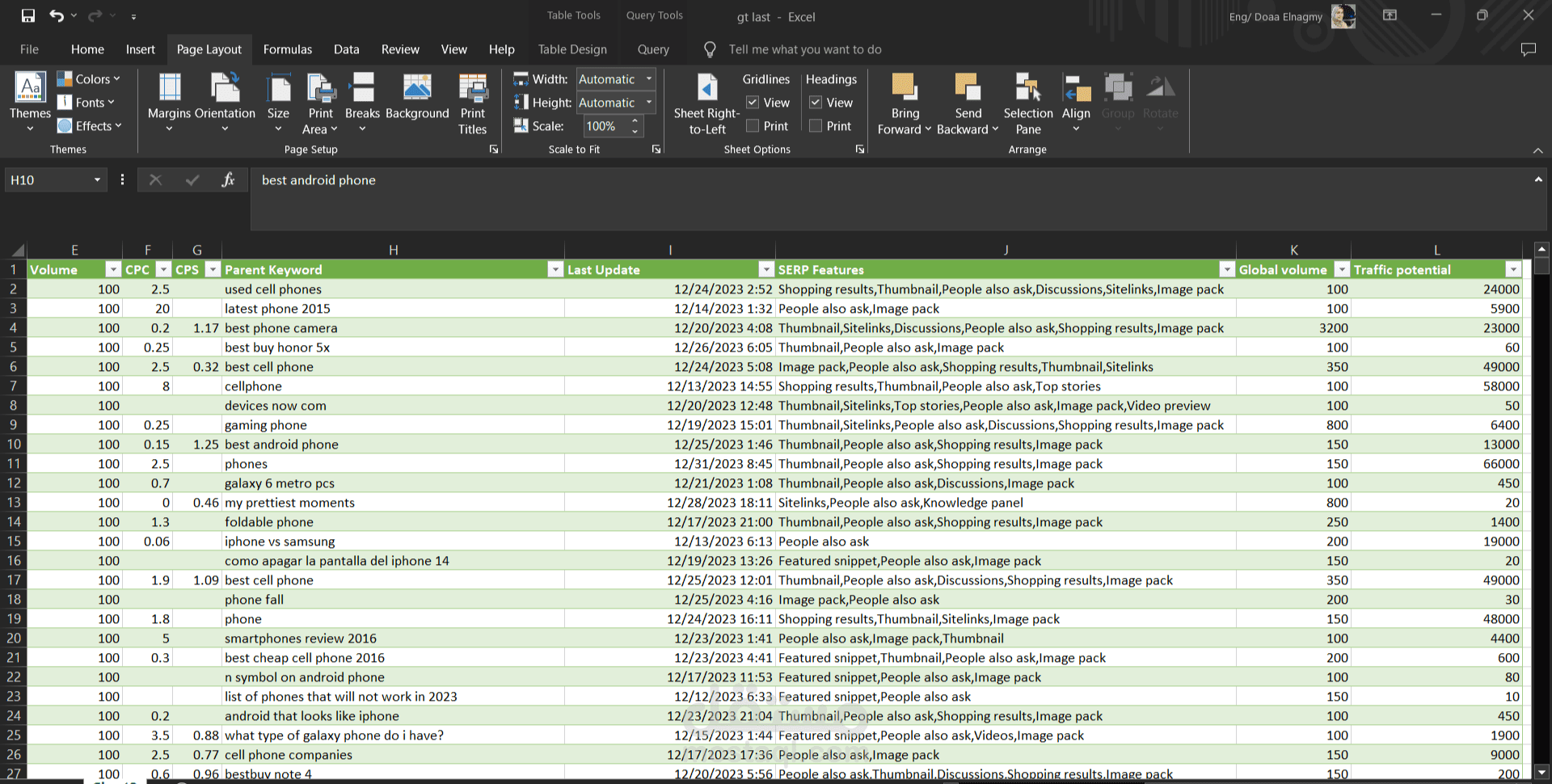Open the Name Box dropdown arrow
This screenshot has height=784, width=1552.
(97, 180)
